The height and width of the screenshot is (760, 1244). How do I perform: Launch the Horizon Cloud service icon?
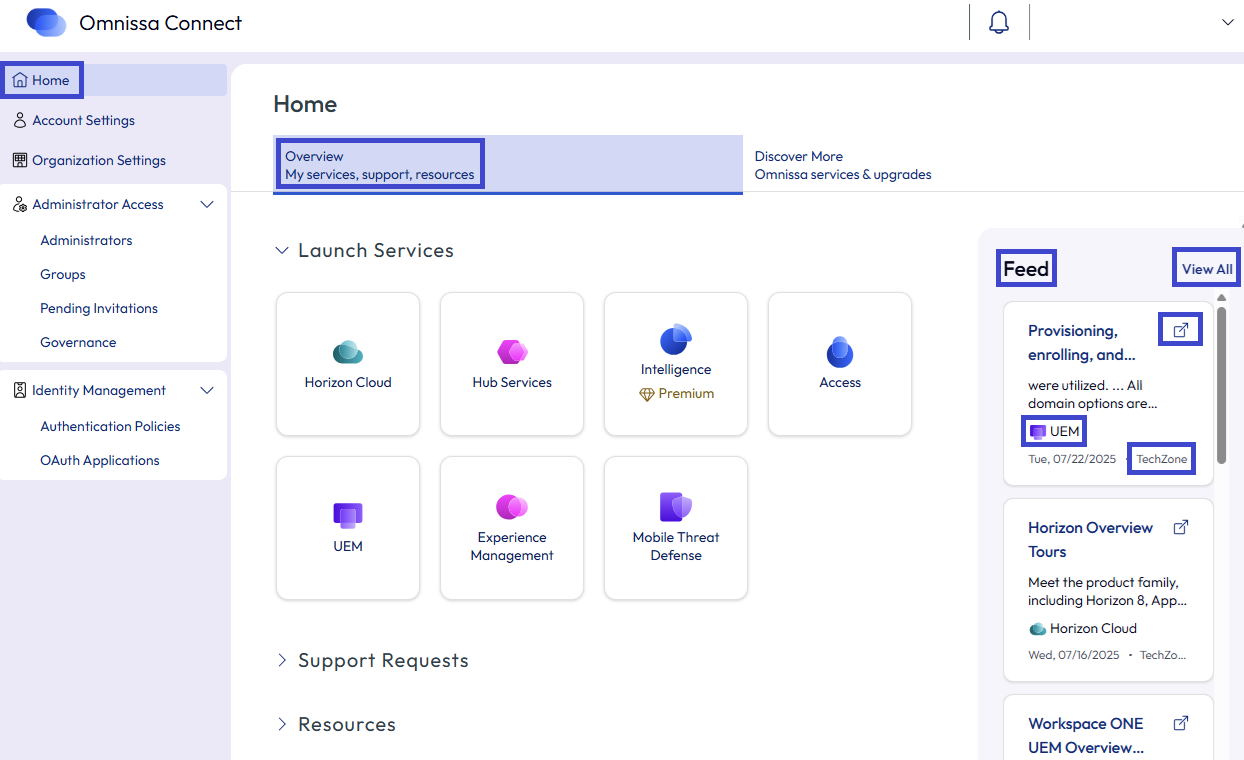348,352
